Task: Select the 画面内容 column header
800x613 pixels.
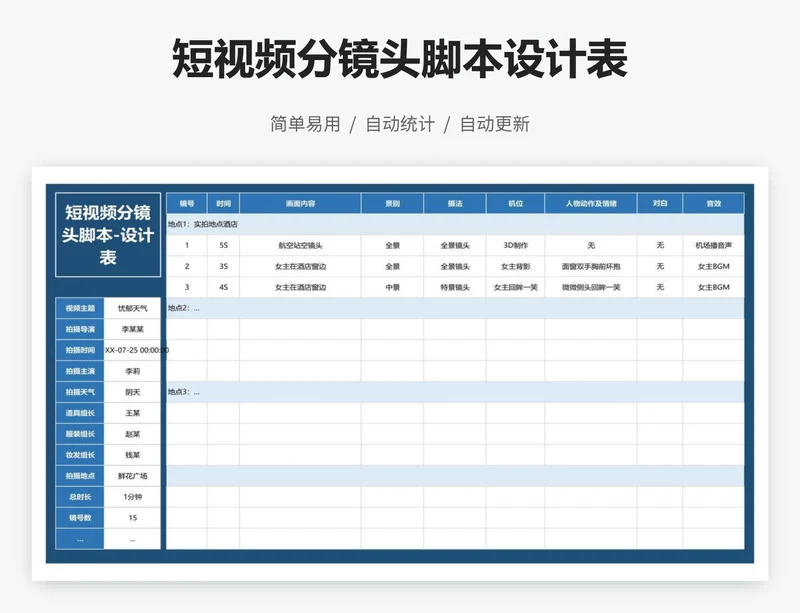Action: [x=301, y=203]
